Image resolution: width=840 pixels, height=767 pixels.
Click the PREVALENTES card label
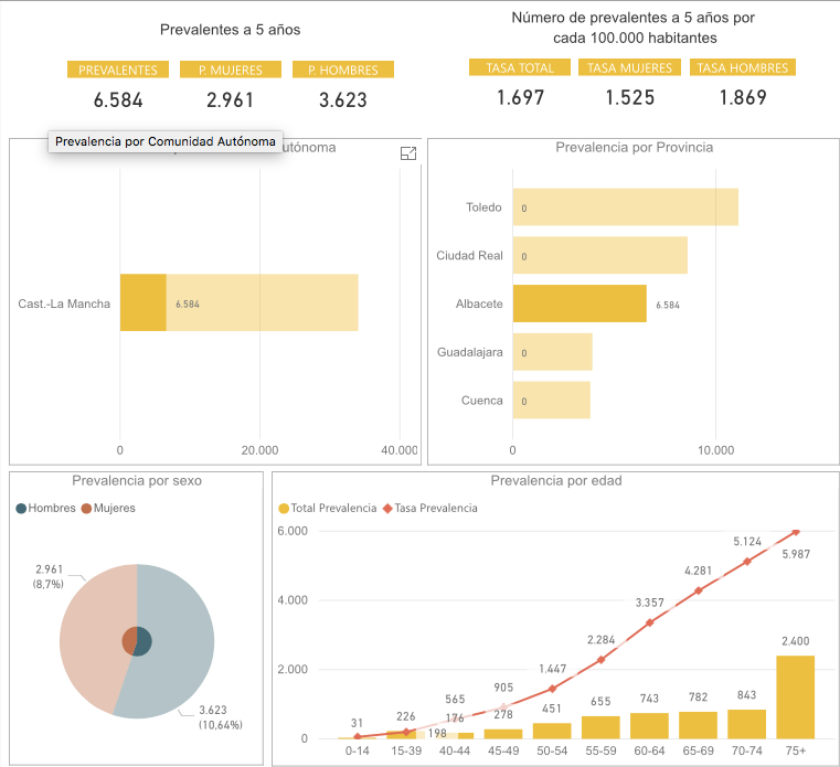pos(118,70)
